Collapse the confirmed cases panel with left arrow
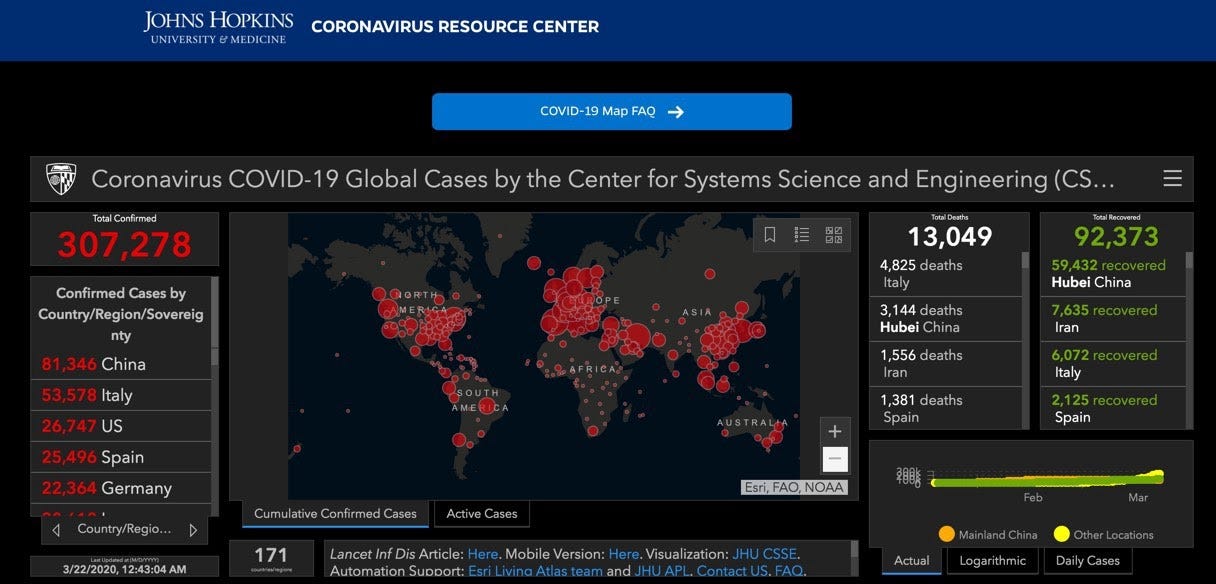Screen dimensions: 1216x584 pos(56,529)
